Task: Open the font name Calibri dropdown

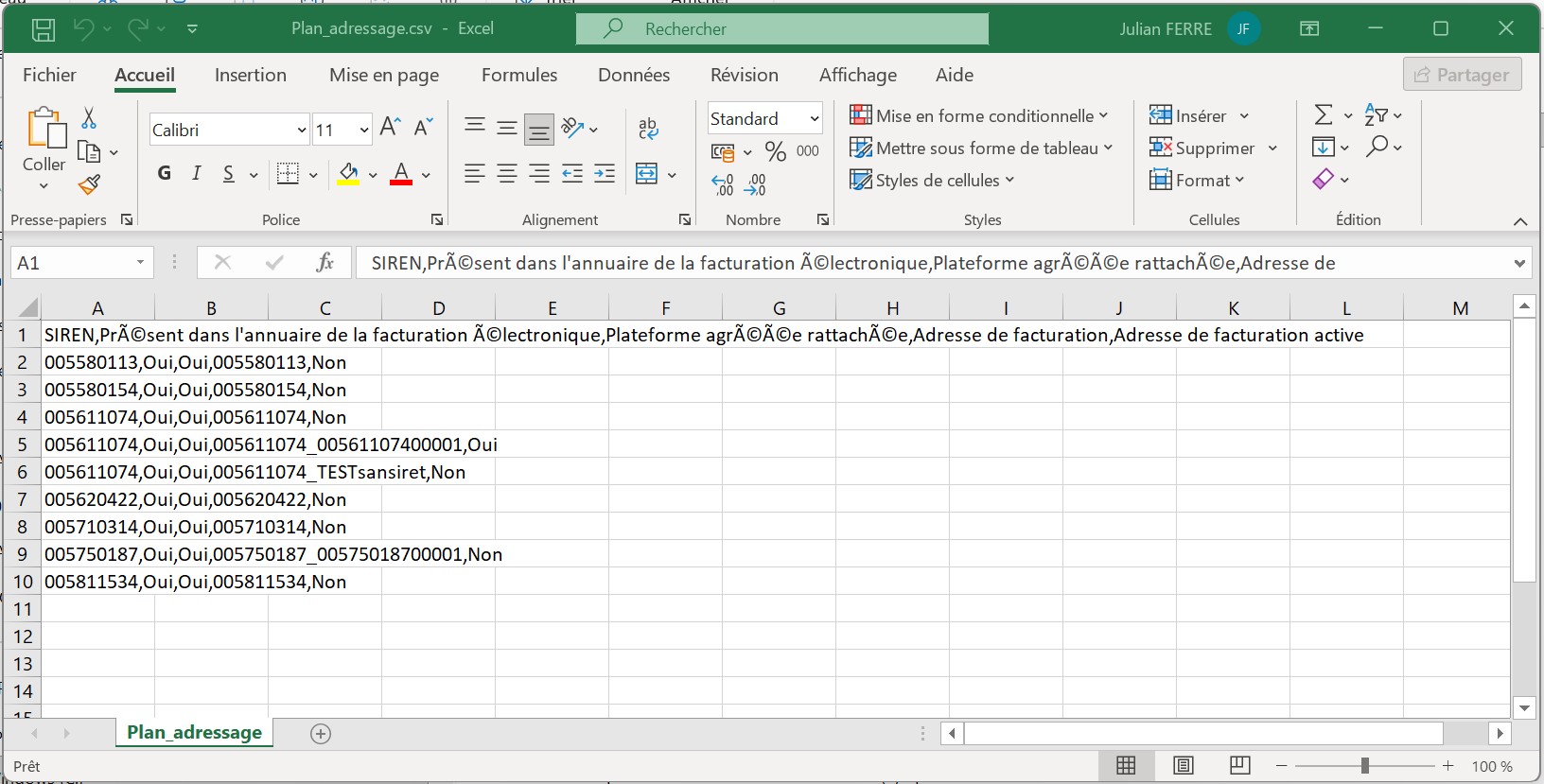Action: [x=302, y=131]
